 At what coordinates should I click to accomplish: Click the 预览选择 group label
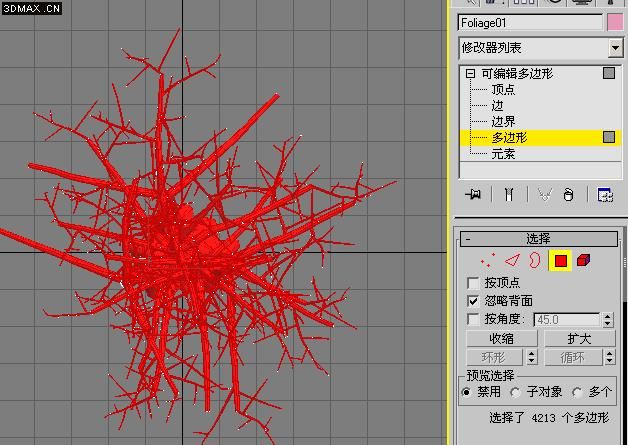(x=490, y=376)
